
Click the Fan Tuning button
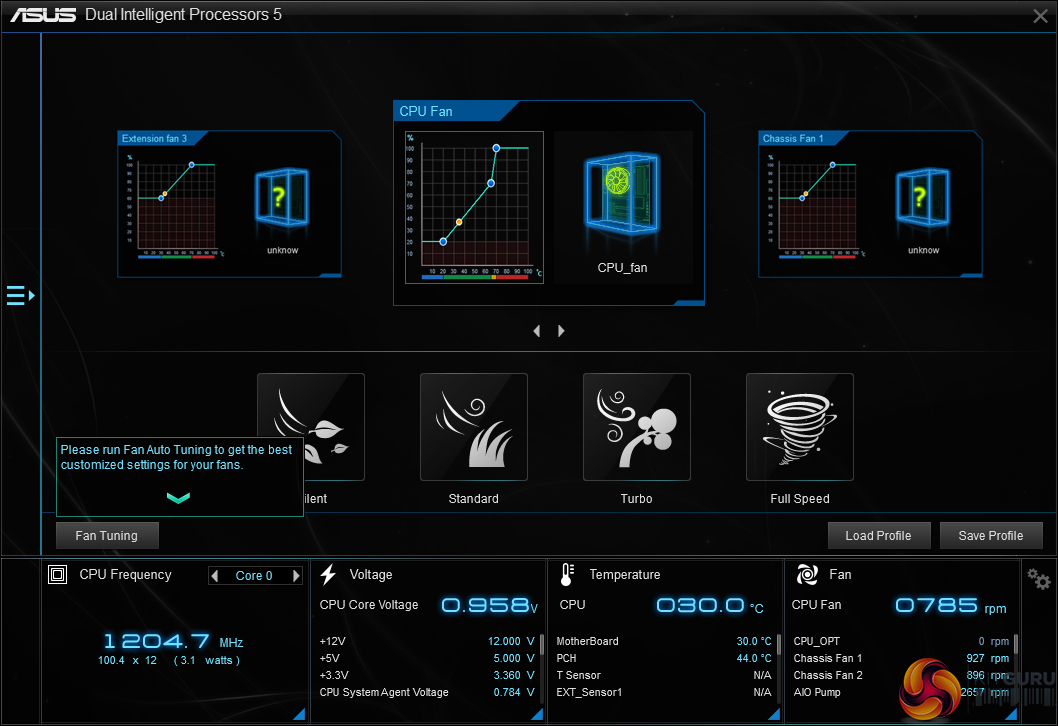[x=107, y=536]
